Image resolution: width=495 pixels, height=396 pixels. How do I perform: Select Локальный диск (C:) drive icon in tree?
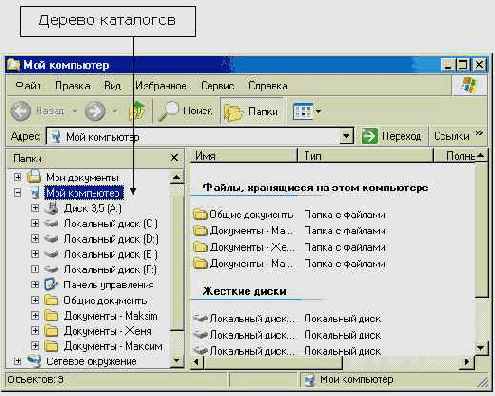click(x=51, y=223)
